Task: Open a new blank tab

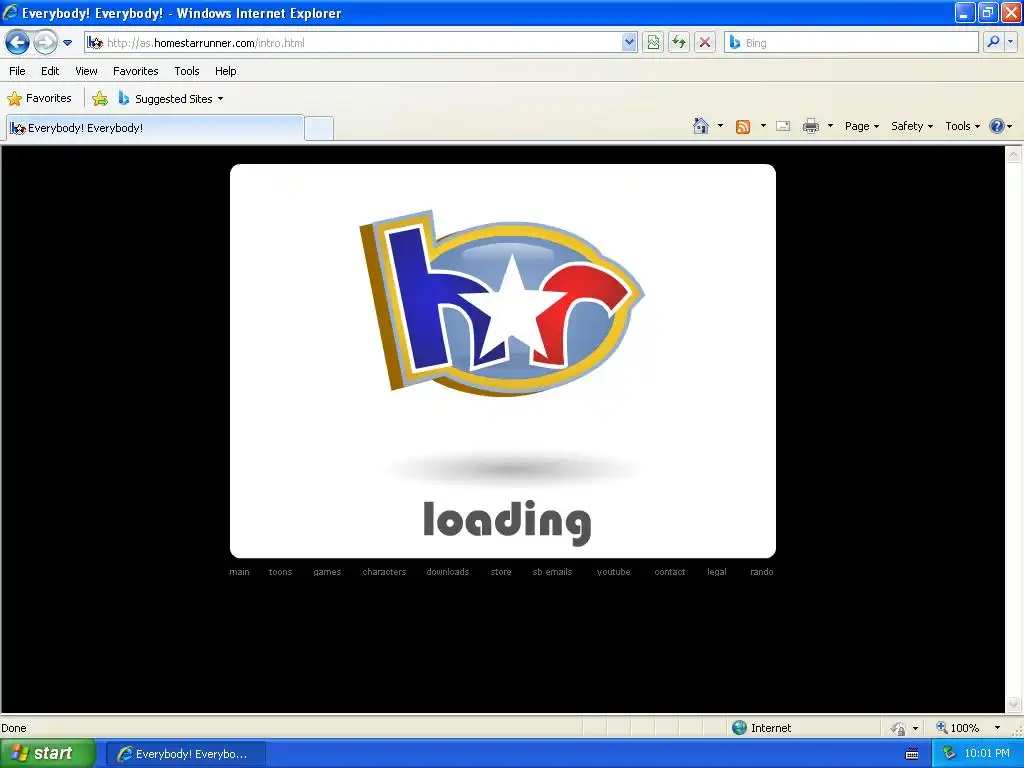Action: (319, 128)
